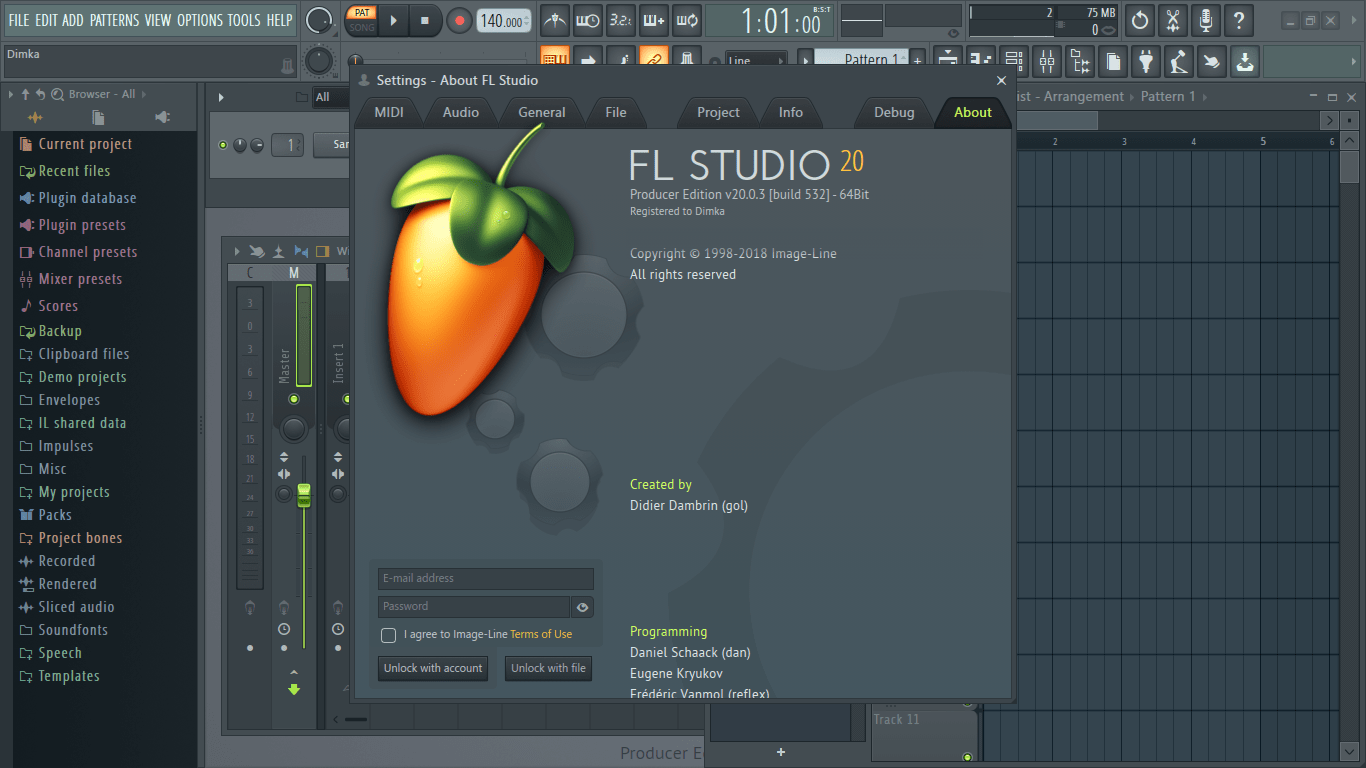Open the PATTERNS menu

click(114, 20)
